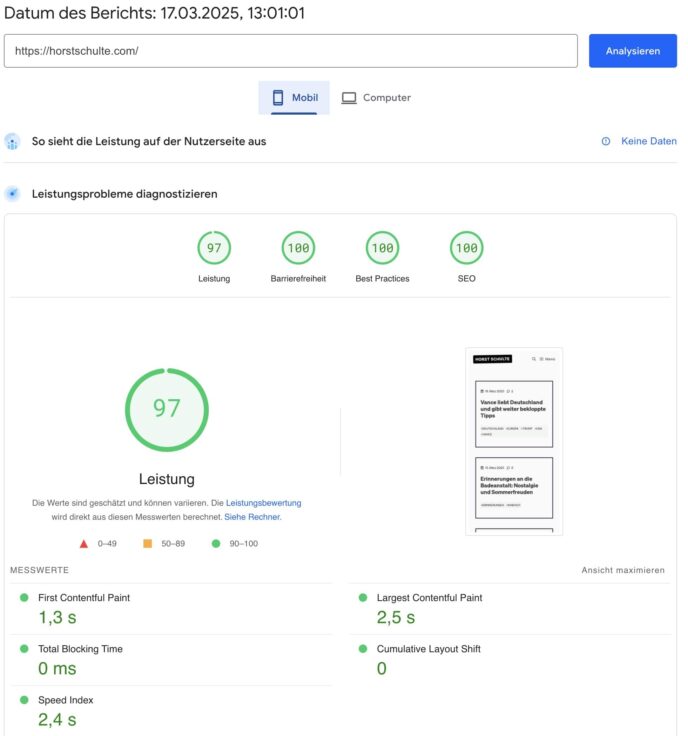Click green dot beside Largest Contentful Paint

coord(363,598)
